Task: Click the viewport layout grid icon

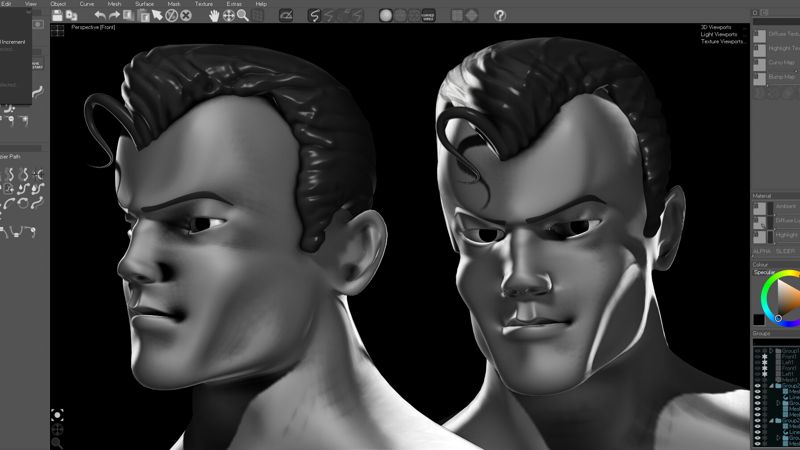Action: tap(58, 31)
